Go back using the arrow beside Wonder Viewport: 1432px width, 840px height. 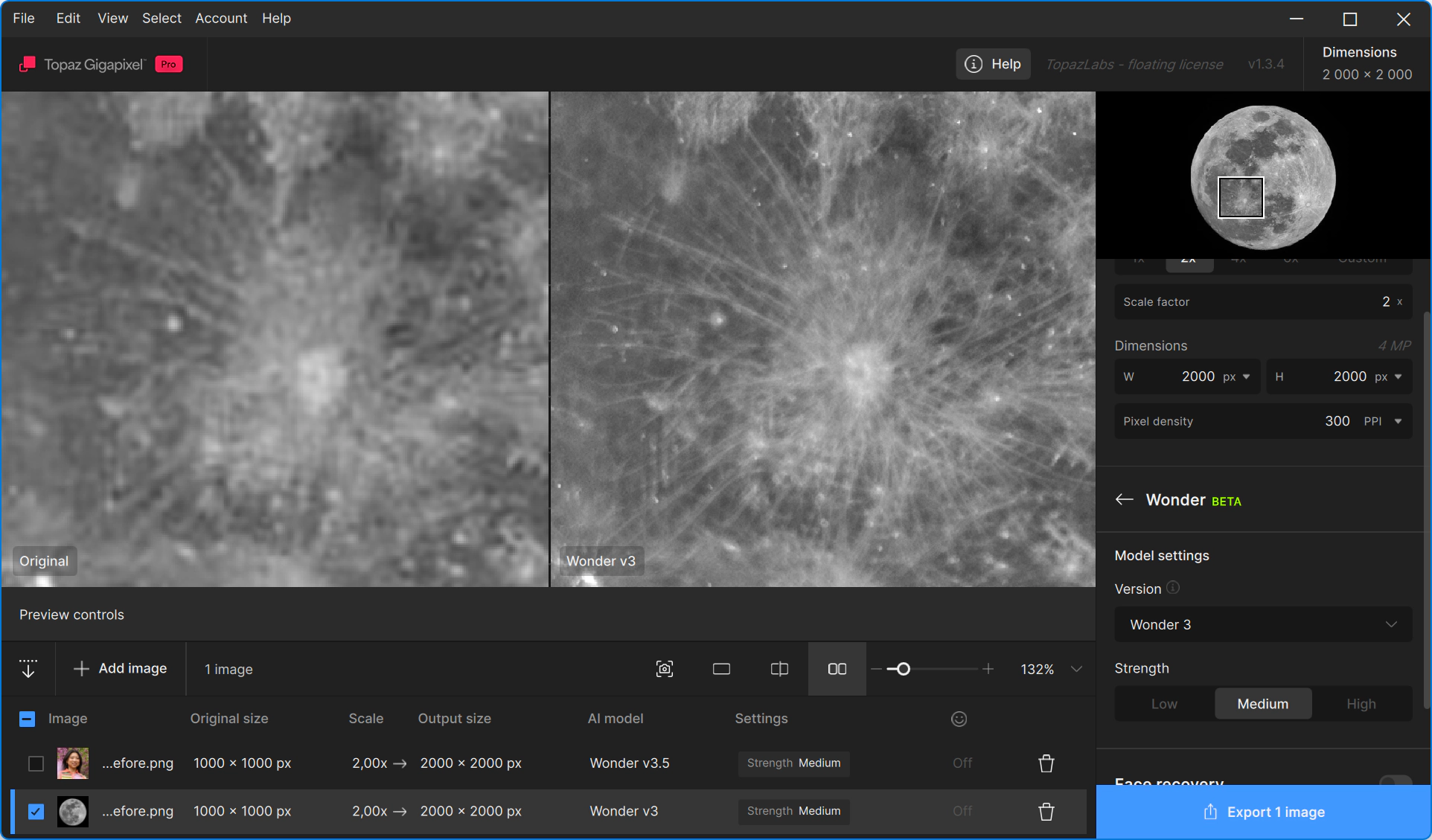(x=1124, y=499)
